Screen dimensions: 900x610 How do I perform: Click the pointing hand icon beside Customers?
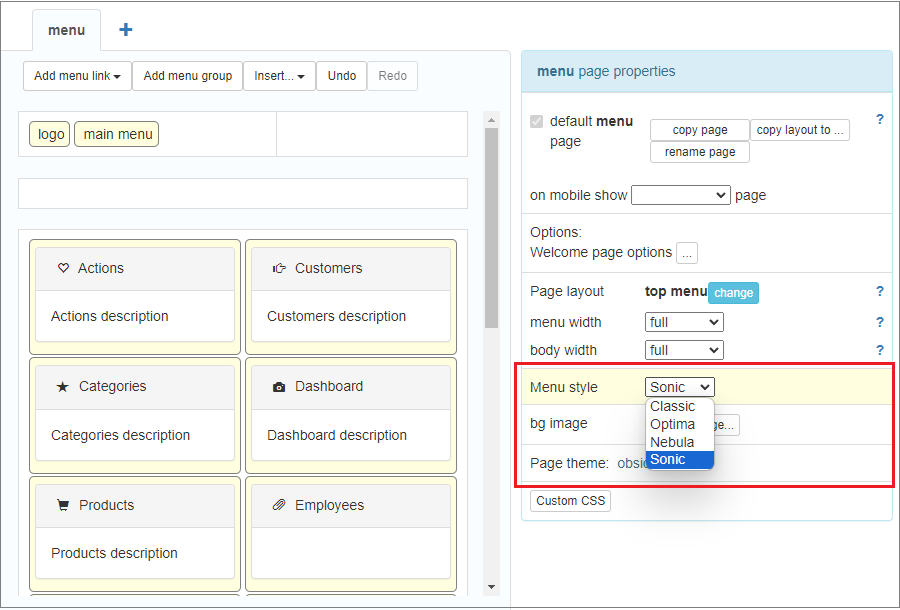click(x=279, y=268)
